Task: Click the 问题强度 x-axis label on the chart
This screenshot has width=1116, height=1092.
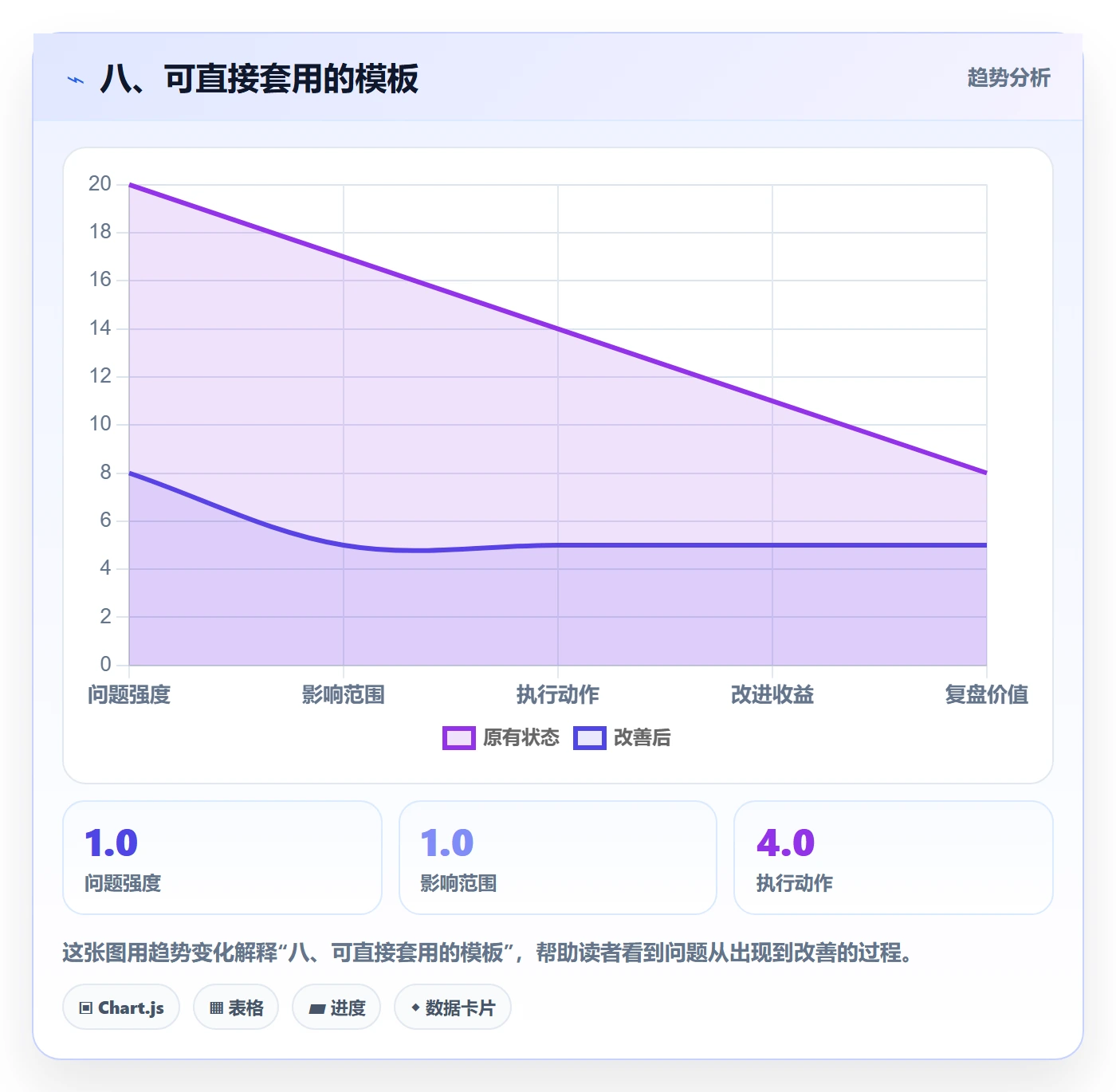Action: 129,695
